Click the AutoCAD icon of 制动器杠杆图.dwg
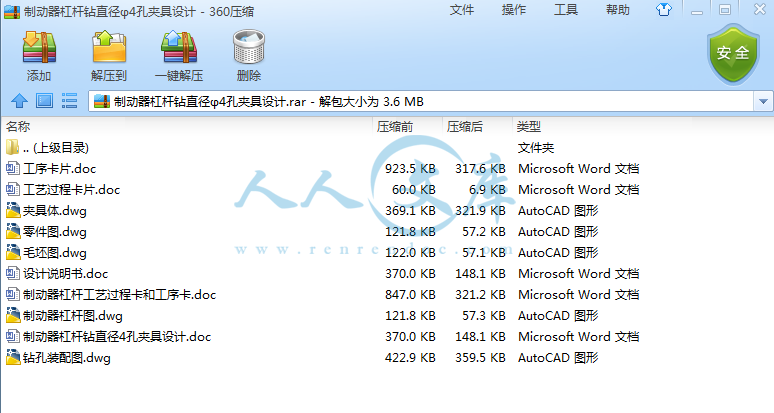The height and width of the screenshot is (413, 774). (x=12, y=315)
